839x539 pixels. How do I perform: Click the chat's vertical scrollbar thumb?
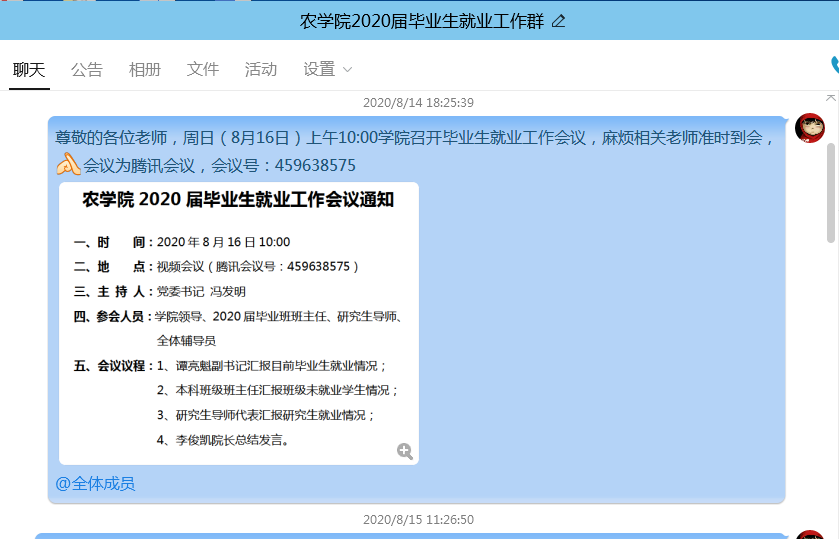tap(831, 190)
